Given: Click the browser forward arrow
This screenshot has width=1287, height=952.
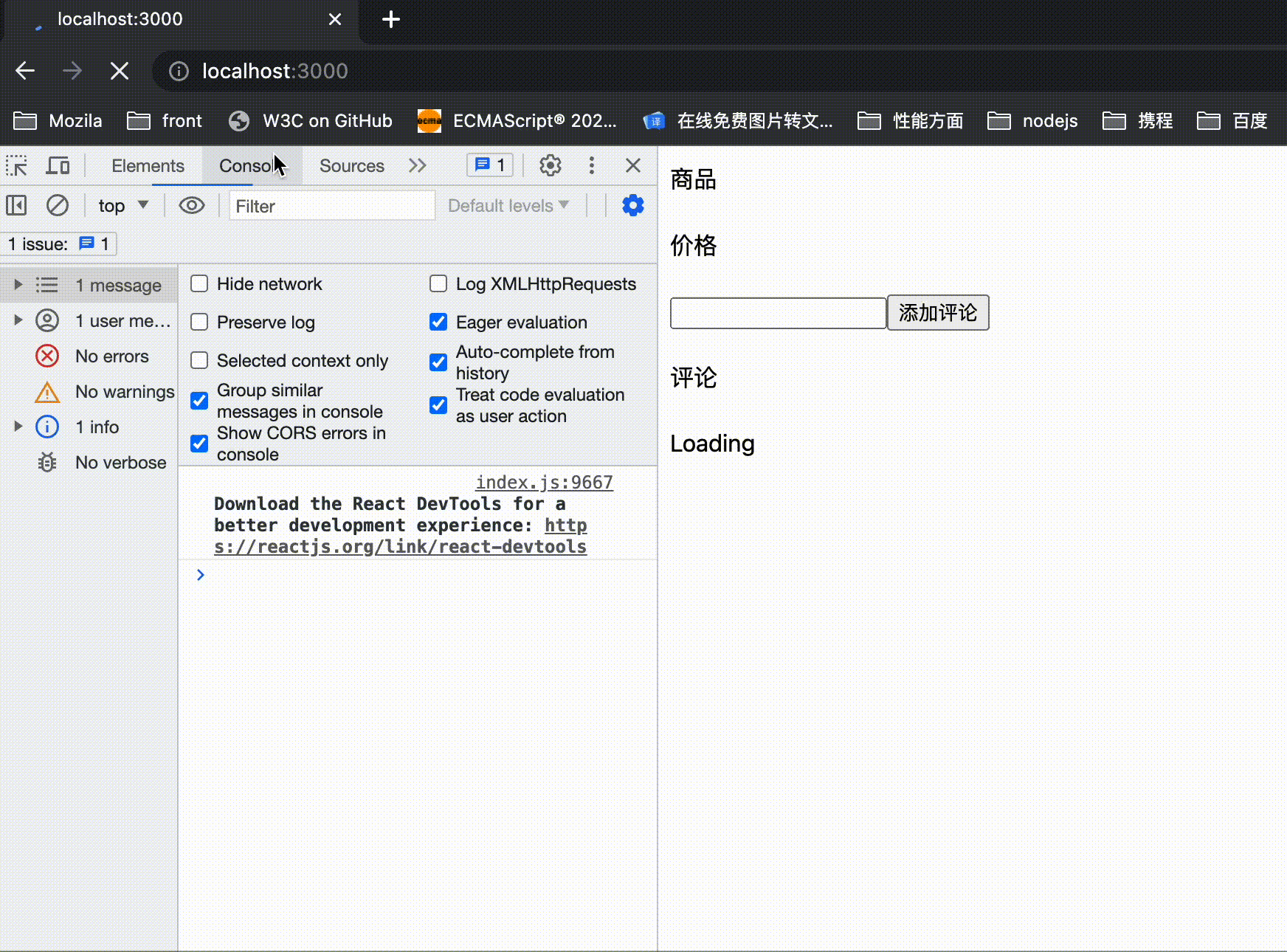Looking at the screenshot, I should pyautogui.click(x=72, y=71).
